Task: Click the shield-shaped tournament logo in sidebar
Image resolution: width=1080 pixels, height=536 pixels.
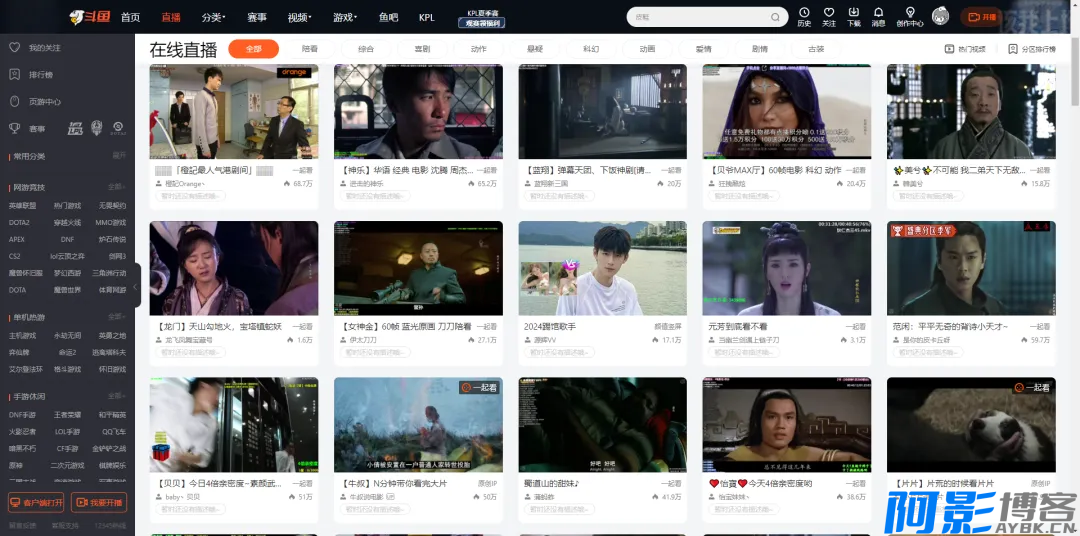Action: click(97, 128)
